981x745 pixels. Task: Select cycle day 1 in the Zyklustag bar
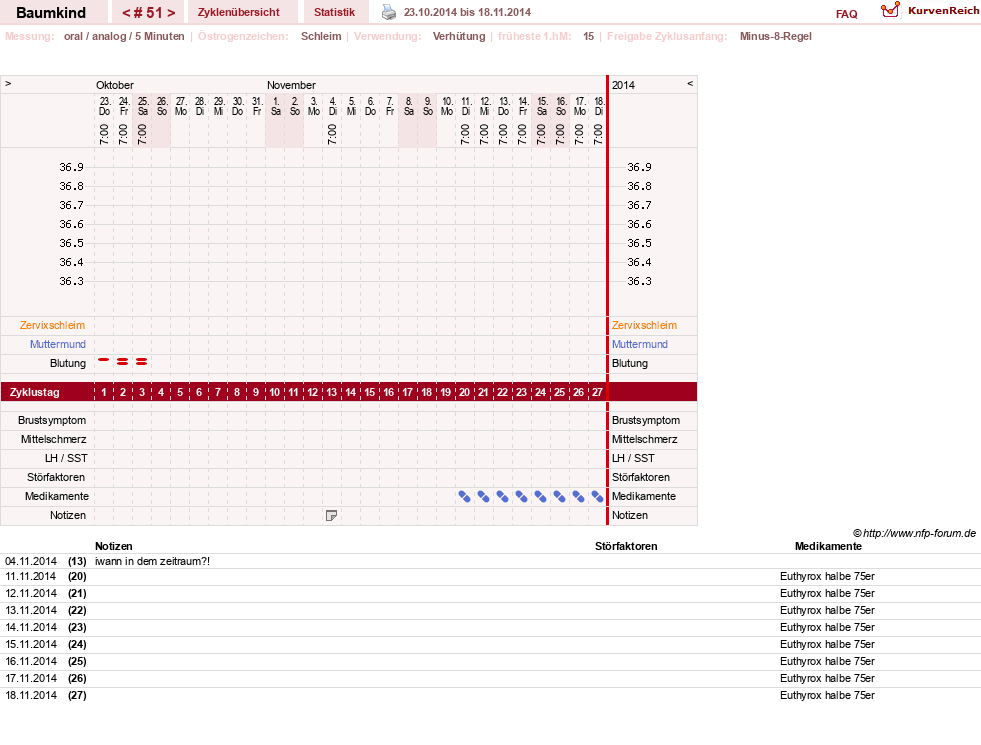tap(104, 392)
